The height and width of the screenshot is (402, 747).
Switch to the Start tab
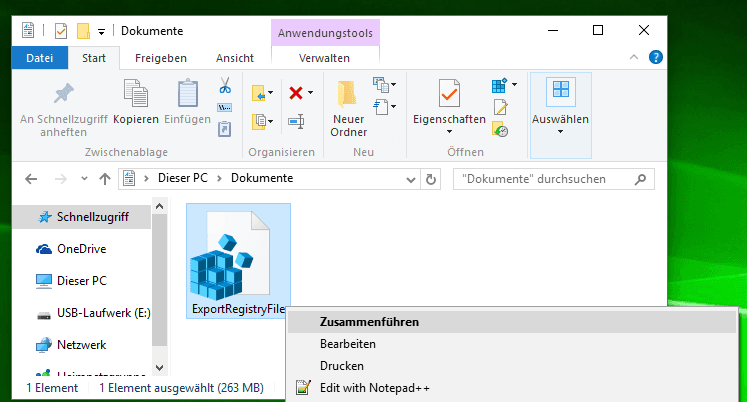[94, 58]
